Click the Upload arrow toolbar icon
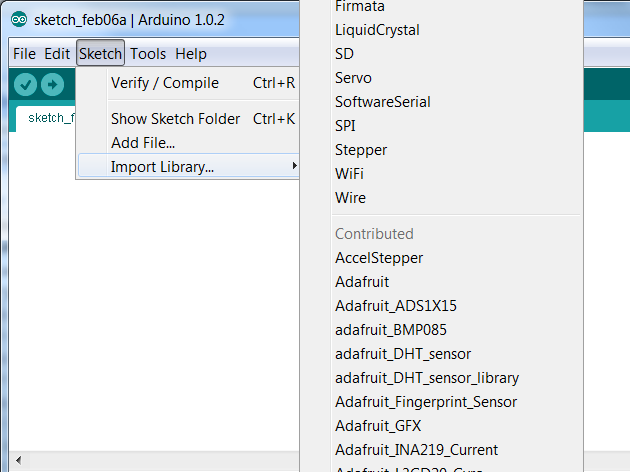The width and height of the screenshot is (630, 472). 52,85
